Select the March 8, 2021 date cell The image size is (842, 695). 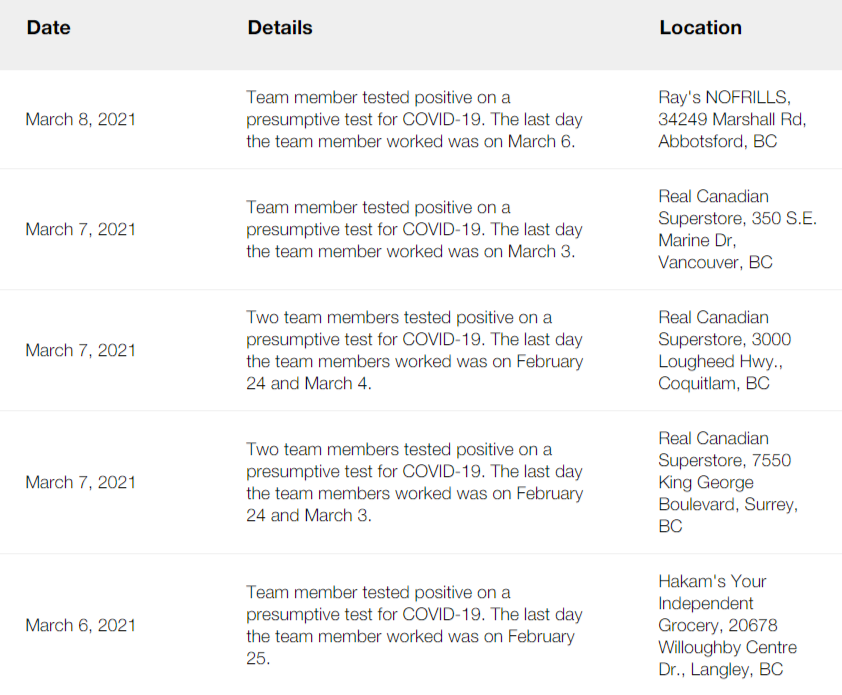(81, 119)
